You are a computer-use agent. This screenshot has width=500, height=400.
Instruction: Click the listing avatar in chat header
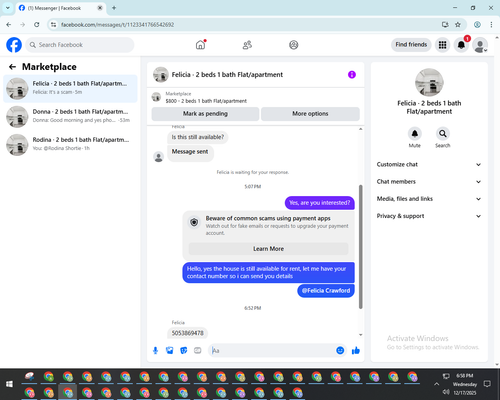coord(161,75)
